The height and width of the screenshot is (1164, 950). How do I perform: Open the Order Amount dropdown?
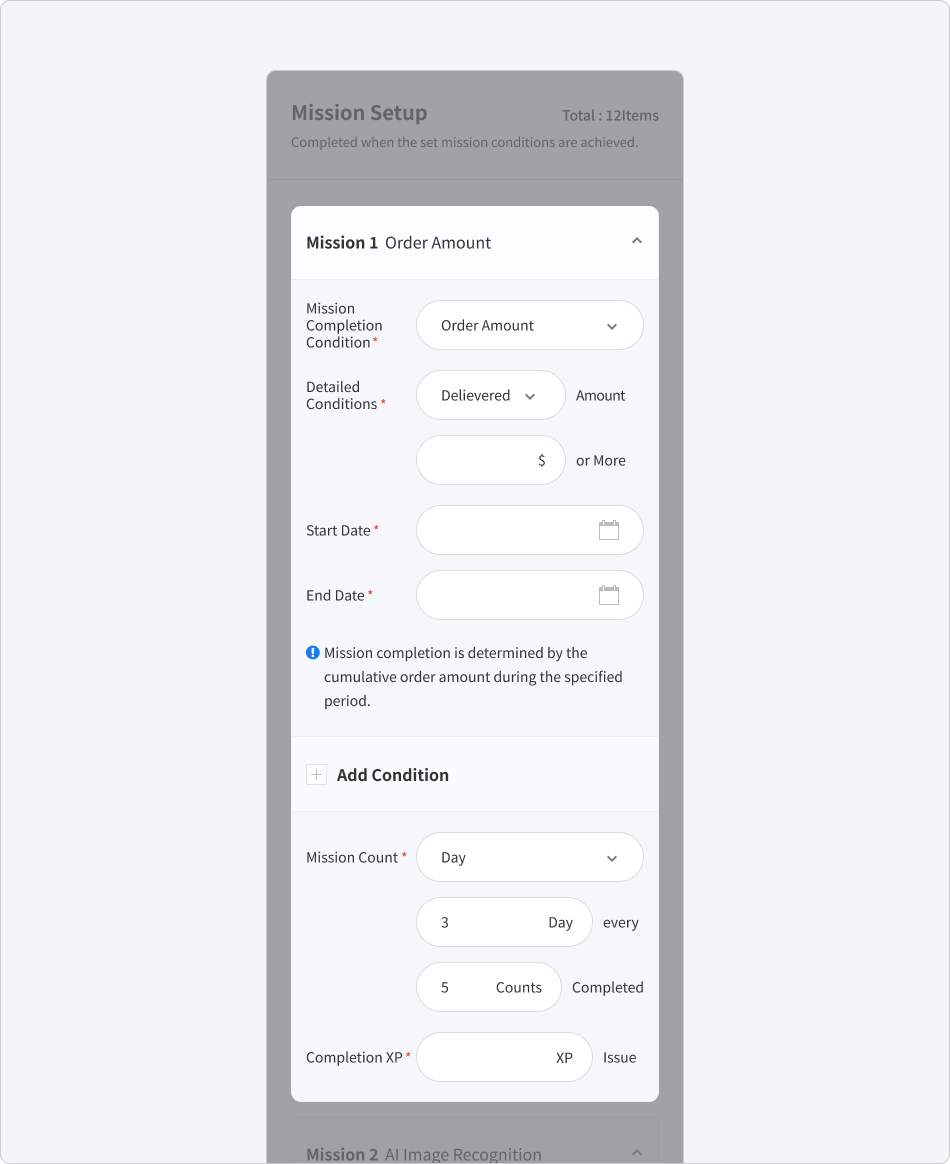point(530,325)
